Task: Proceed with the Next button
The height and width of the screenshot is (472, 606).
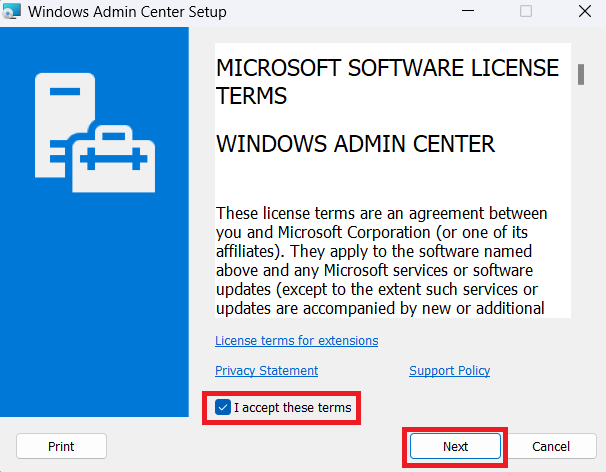Action: pos(455,446)
